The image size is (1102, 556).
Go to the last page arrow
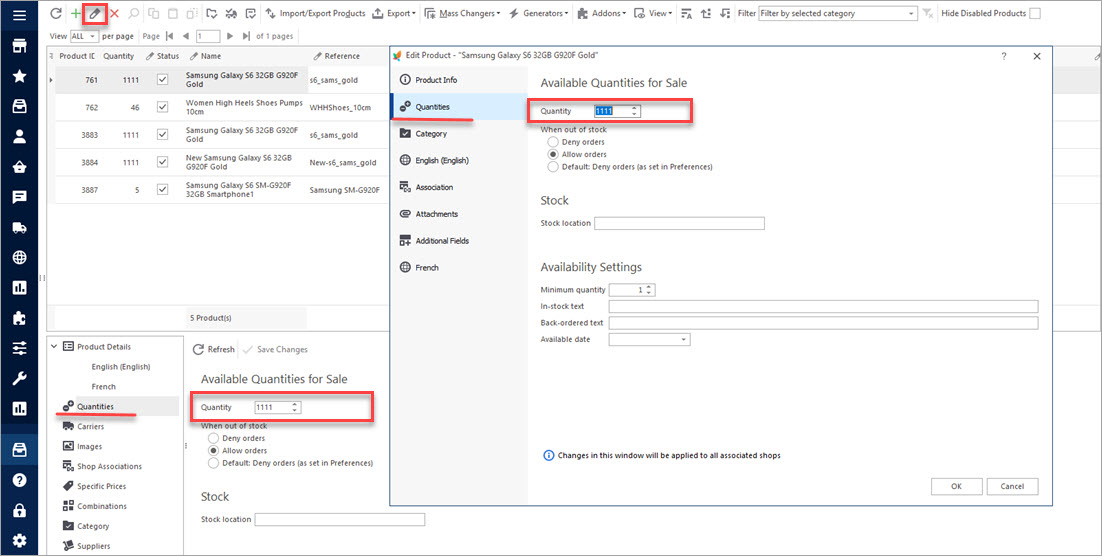tap(245, 36)
